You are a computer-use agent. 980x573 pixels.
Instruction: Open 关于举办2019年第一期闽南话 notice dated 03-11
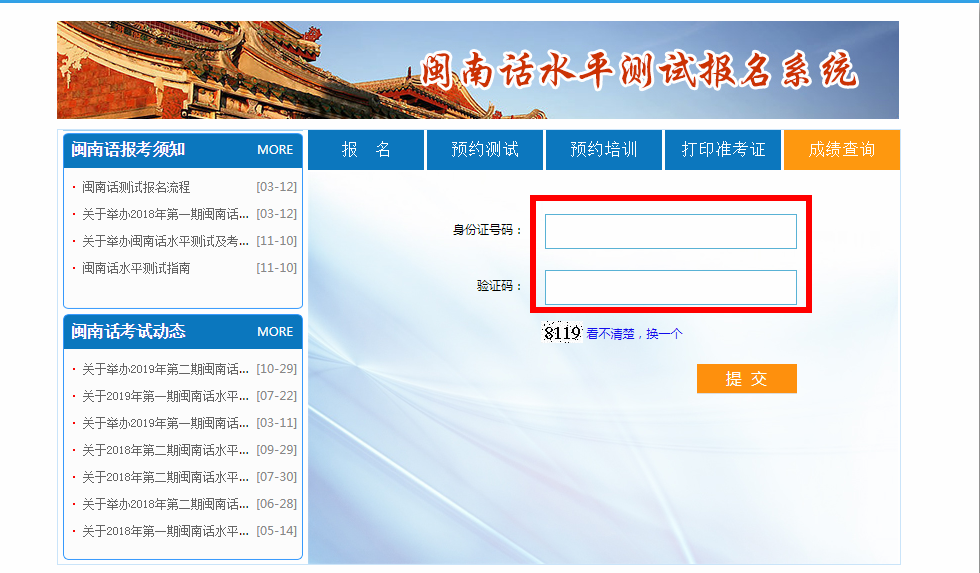click(x=166, y=423)
